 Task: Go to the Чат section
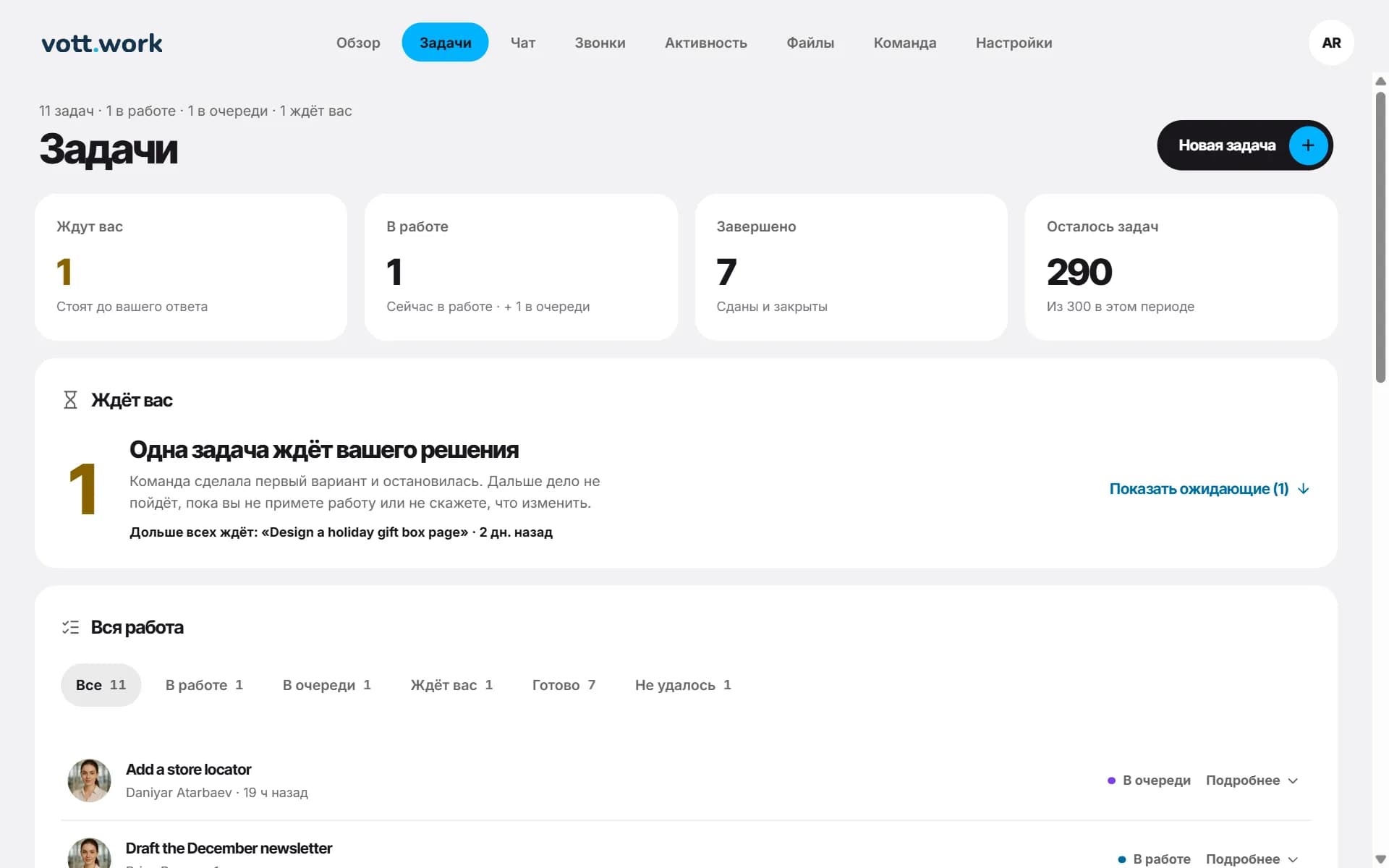point(523,43)
